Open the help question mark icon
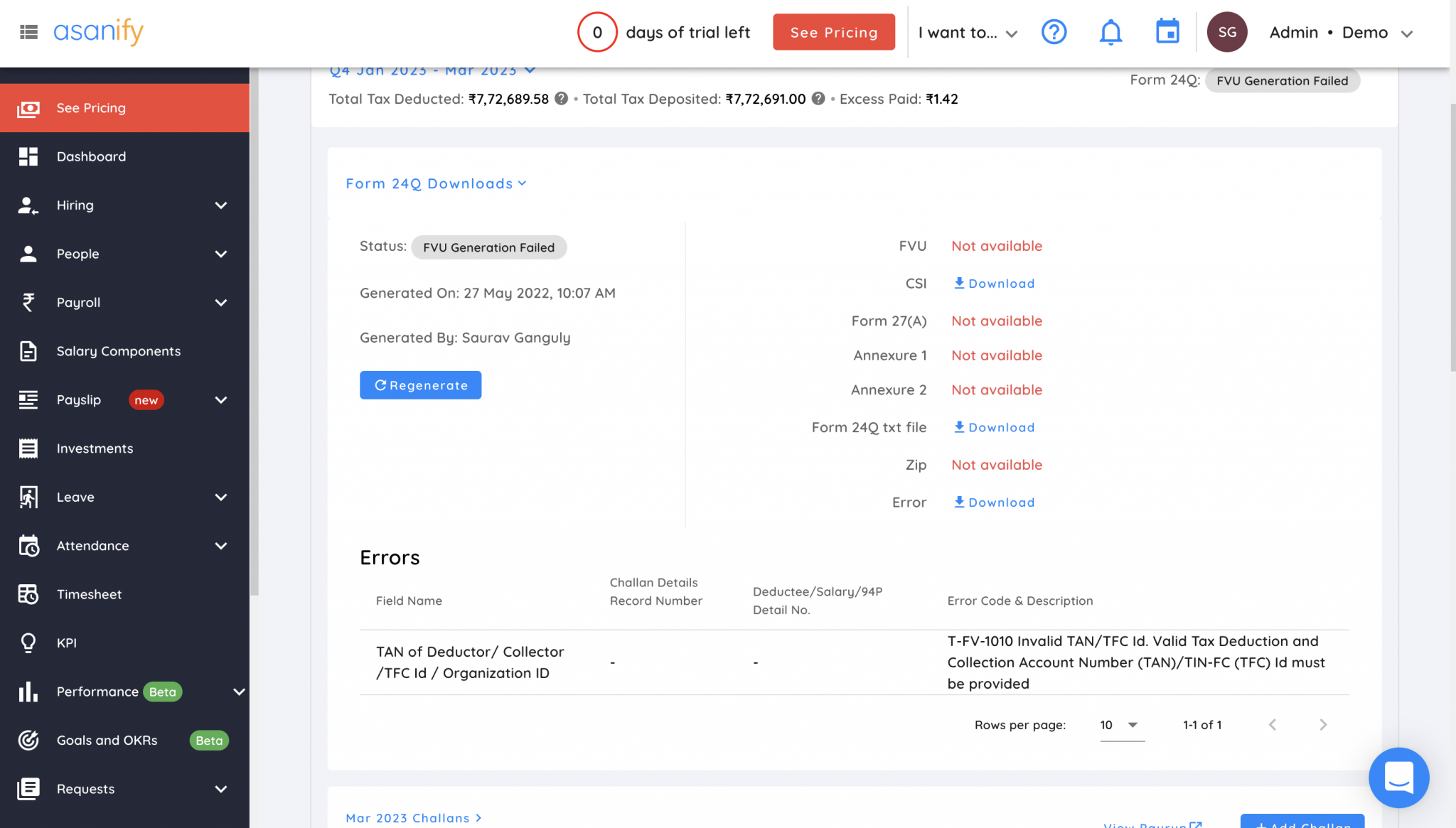Viewport: 1456px width, 828px height. click(1054, 32)
